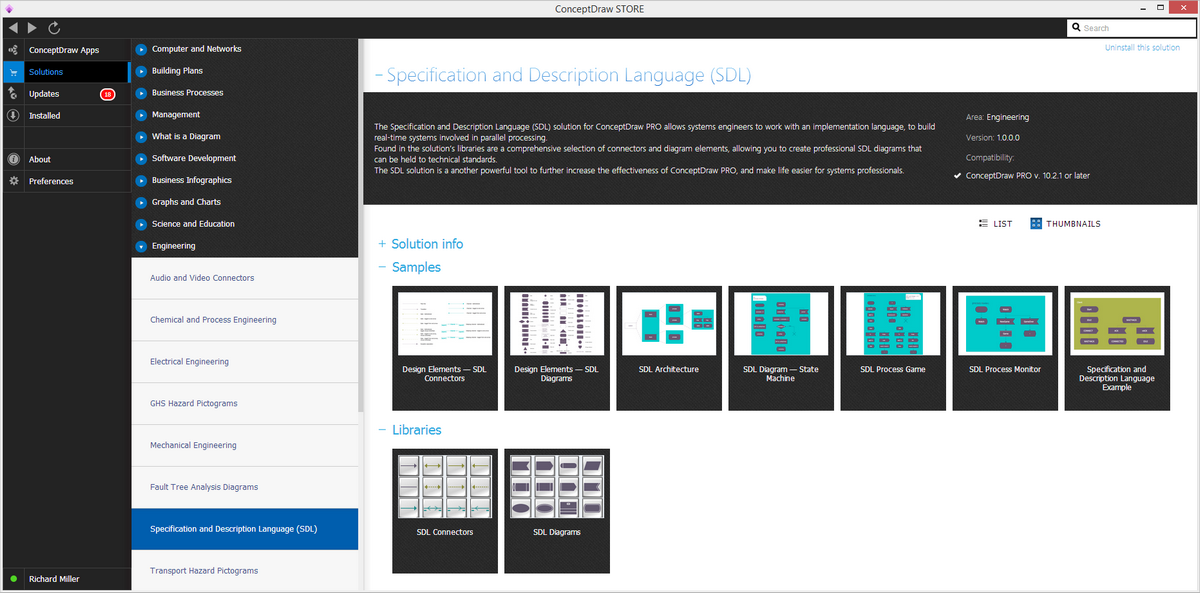The image size is (1200, 593).
Task: Click the back navigation arrow
Action: 13,28
